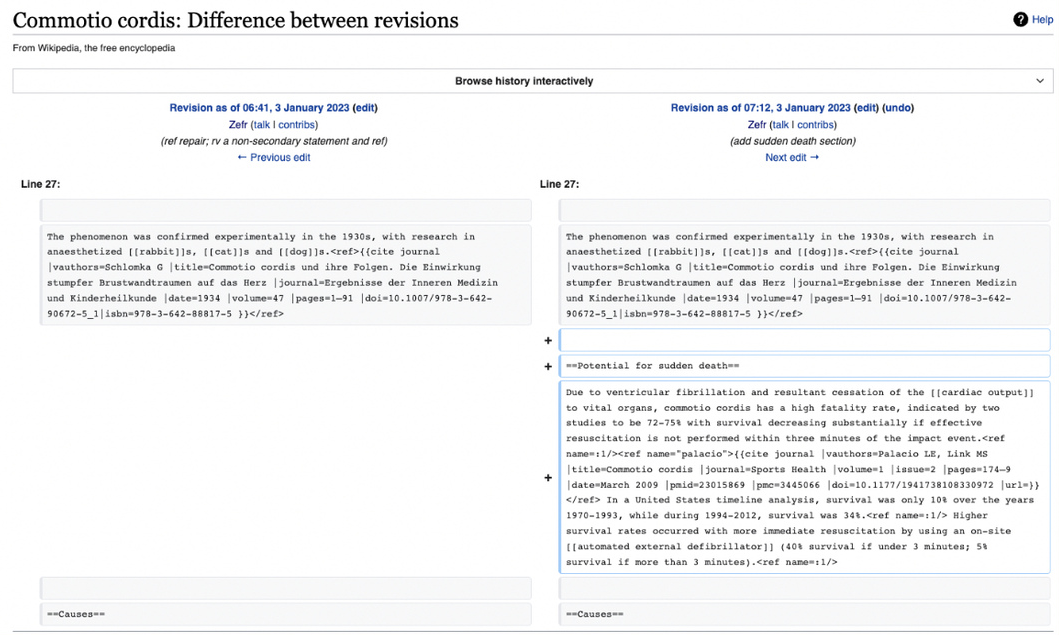1059x635 pixels.
Task: Open contribs link under left revision
Action: (x=296, y=125)
